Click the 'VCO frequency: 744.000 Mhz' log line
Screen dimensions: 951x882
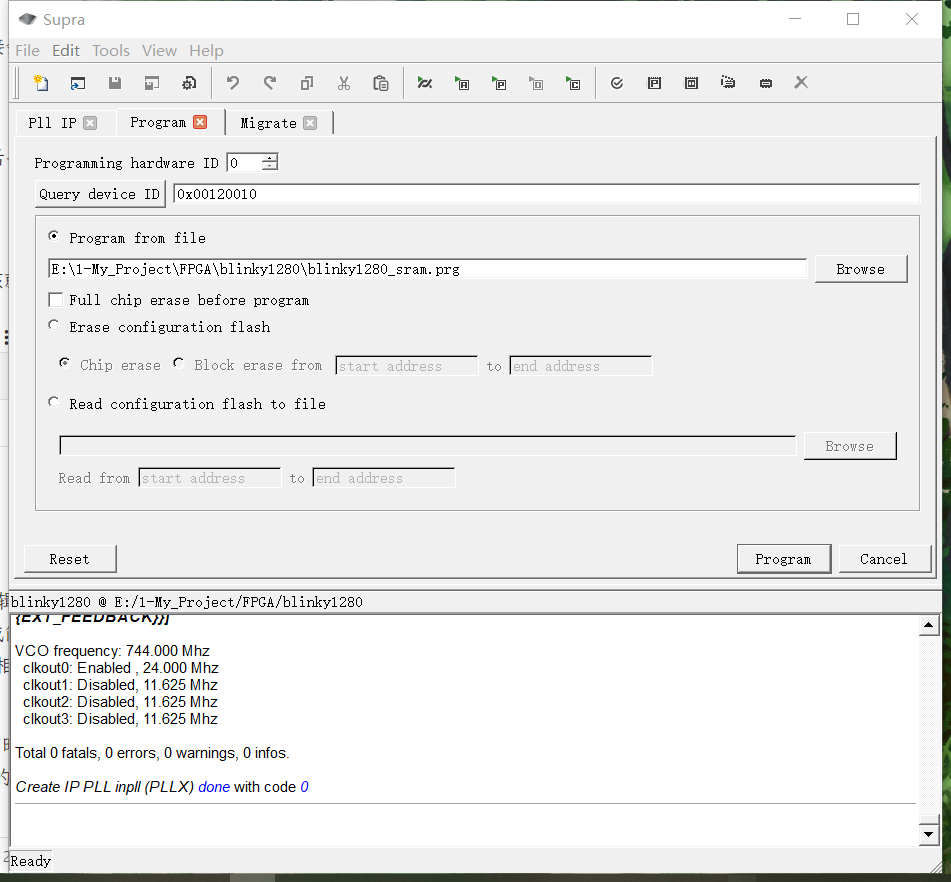[x=112, y=651]
